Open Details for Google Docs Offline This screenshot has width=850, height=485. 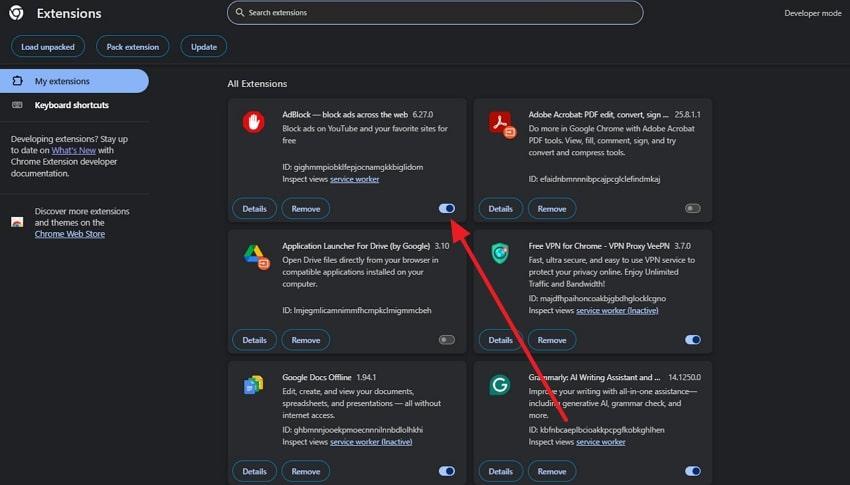[x=254, y=471]
